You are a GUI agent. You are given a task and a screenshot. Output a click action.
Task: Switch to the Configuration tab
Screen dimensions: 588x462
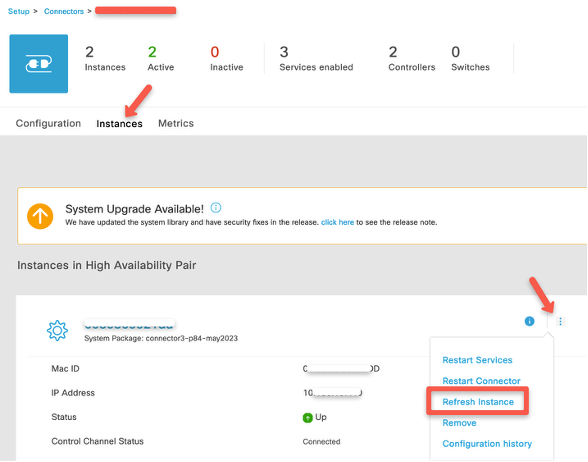tap(48, 123)
